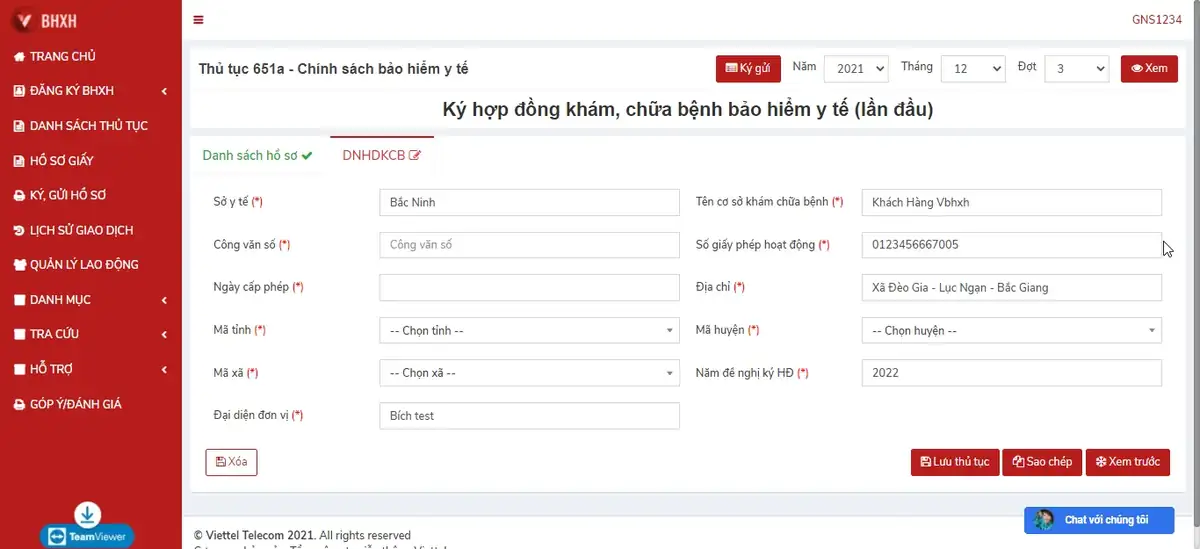The height and width of the screenshot is (549, 1200).
Task: Open the Chọn tỉnh dropdown
Action: (529, 330)
